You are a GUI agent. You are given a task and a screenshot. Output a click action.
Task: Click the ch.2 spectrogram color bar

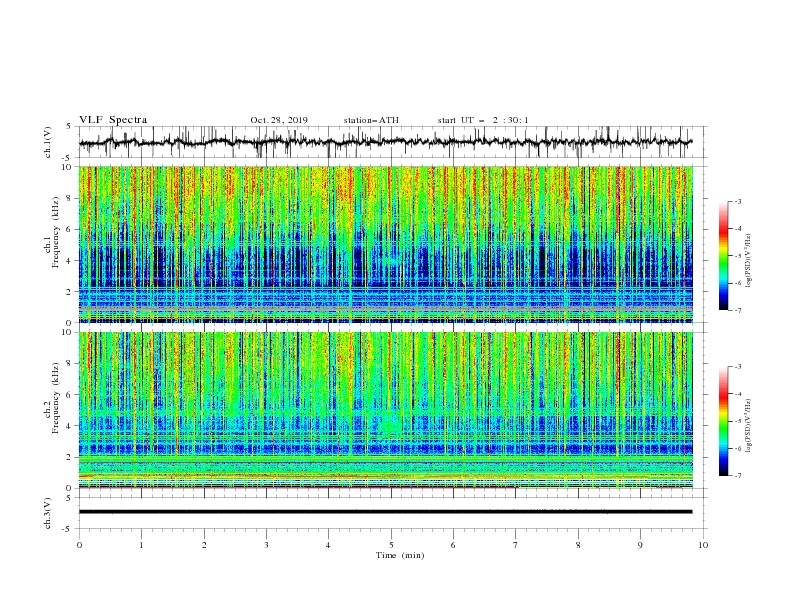click(x=724, y=421)
